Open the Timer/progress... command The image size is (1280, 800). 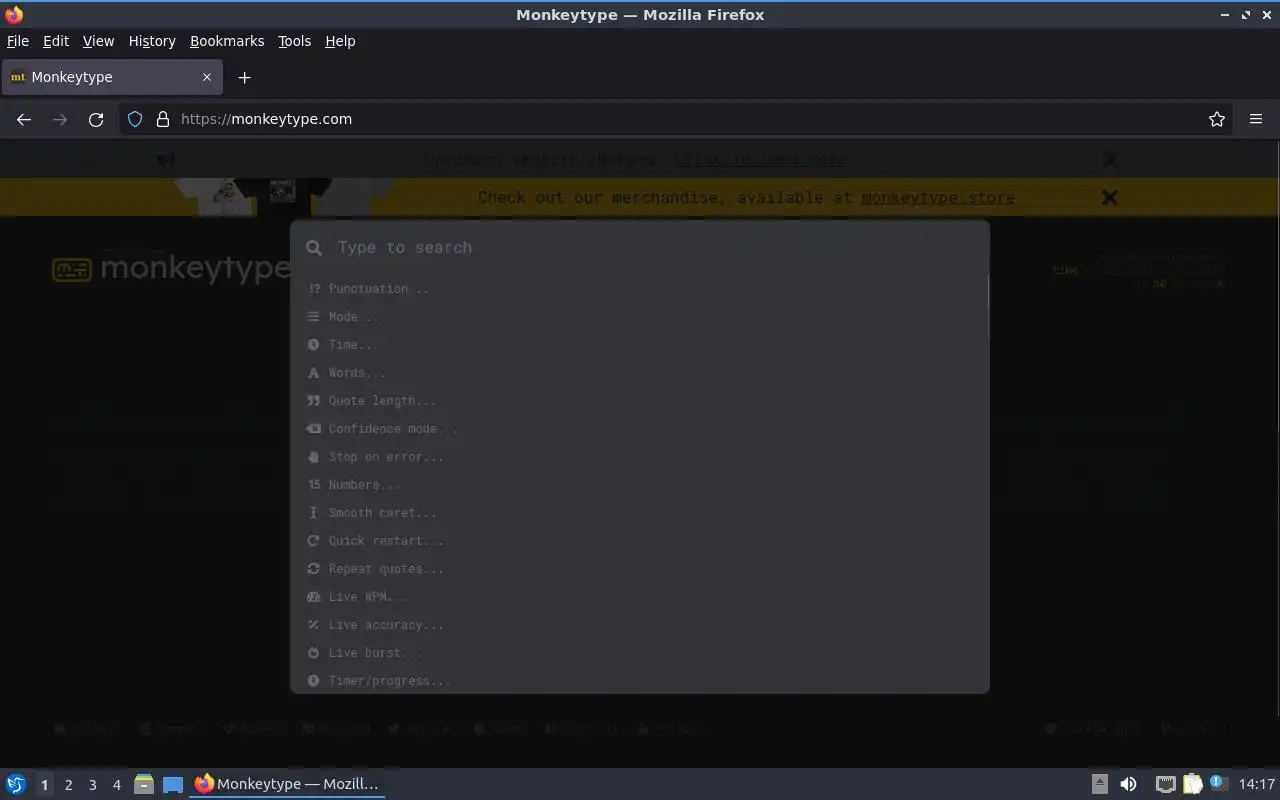pyautogui.click(x=640, y=681)
